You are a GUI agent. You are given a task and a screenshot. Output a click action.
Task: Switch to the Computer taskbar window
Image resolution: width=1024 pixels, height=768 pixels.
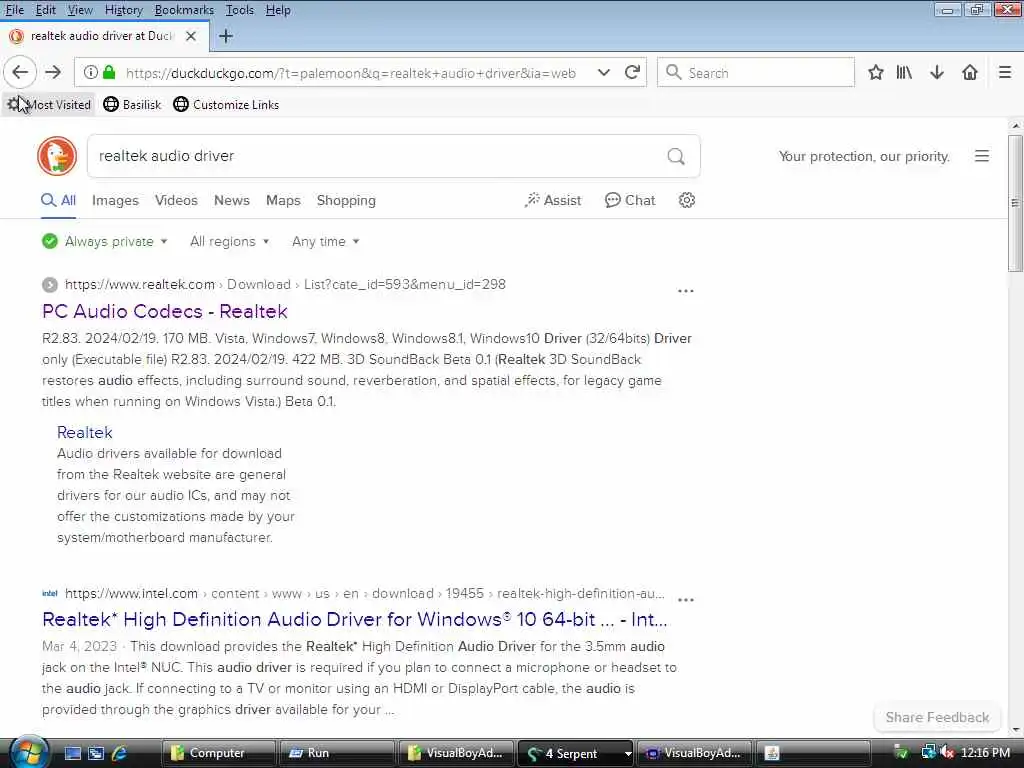tap(217, 754)
